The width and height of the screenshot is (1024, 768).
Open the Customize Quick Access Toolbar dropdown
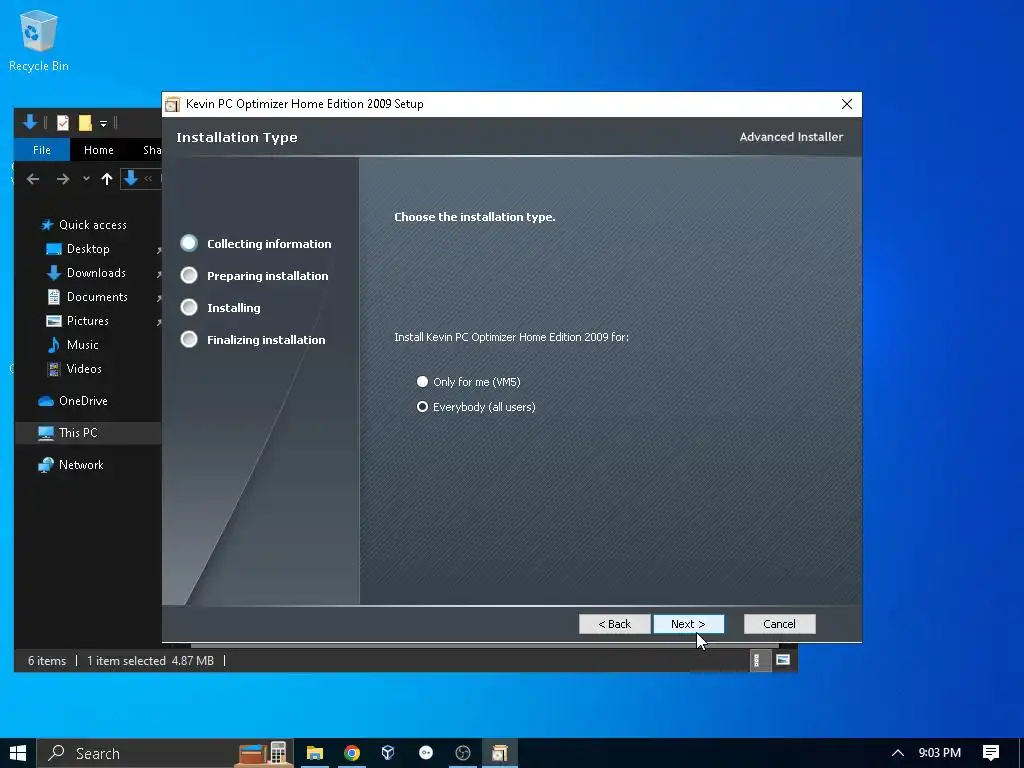[x=103, y=123]
